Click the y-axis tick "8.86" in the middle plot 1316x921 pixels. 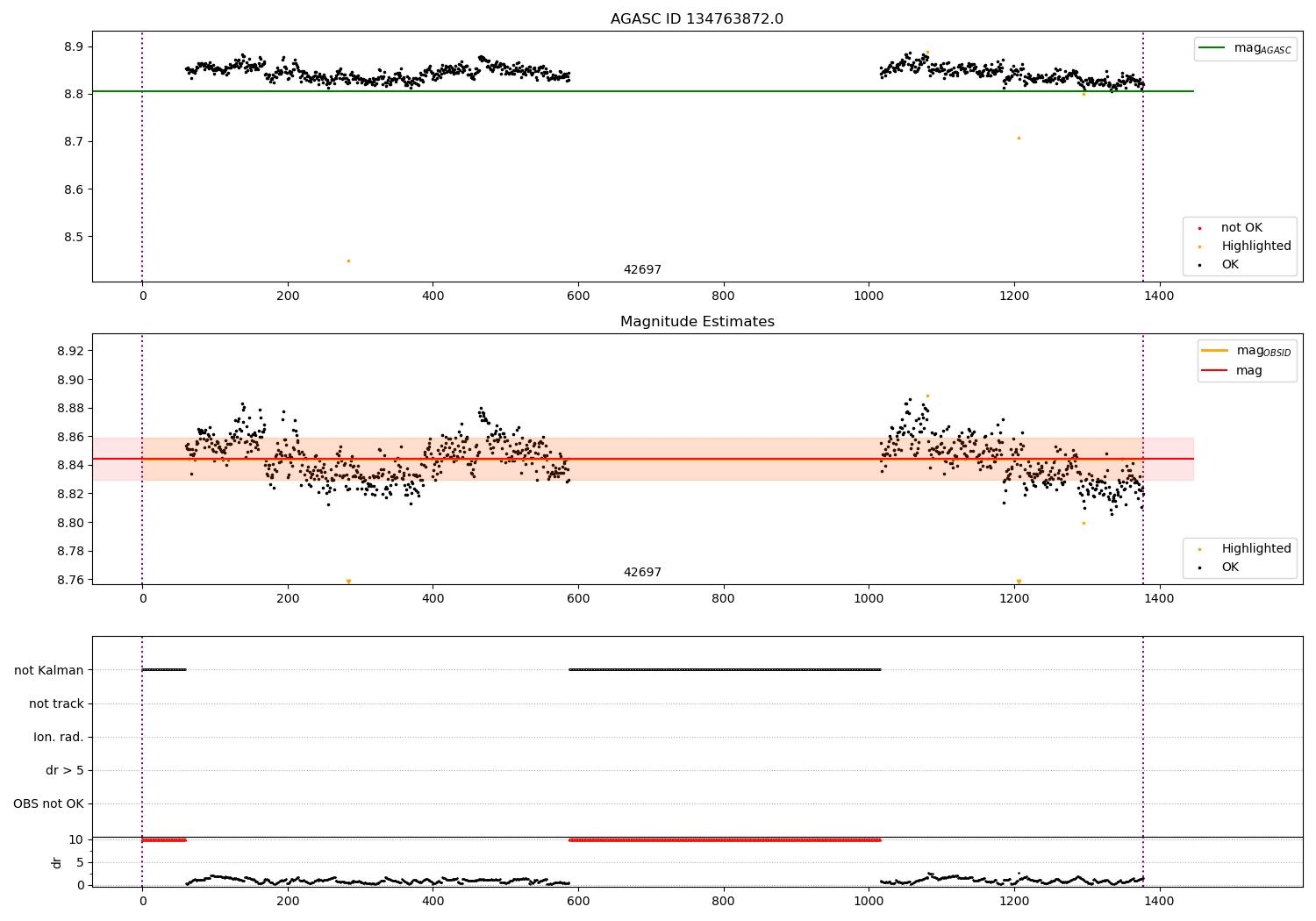pyautogui.click(x=69, y=437)
